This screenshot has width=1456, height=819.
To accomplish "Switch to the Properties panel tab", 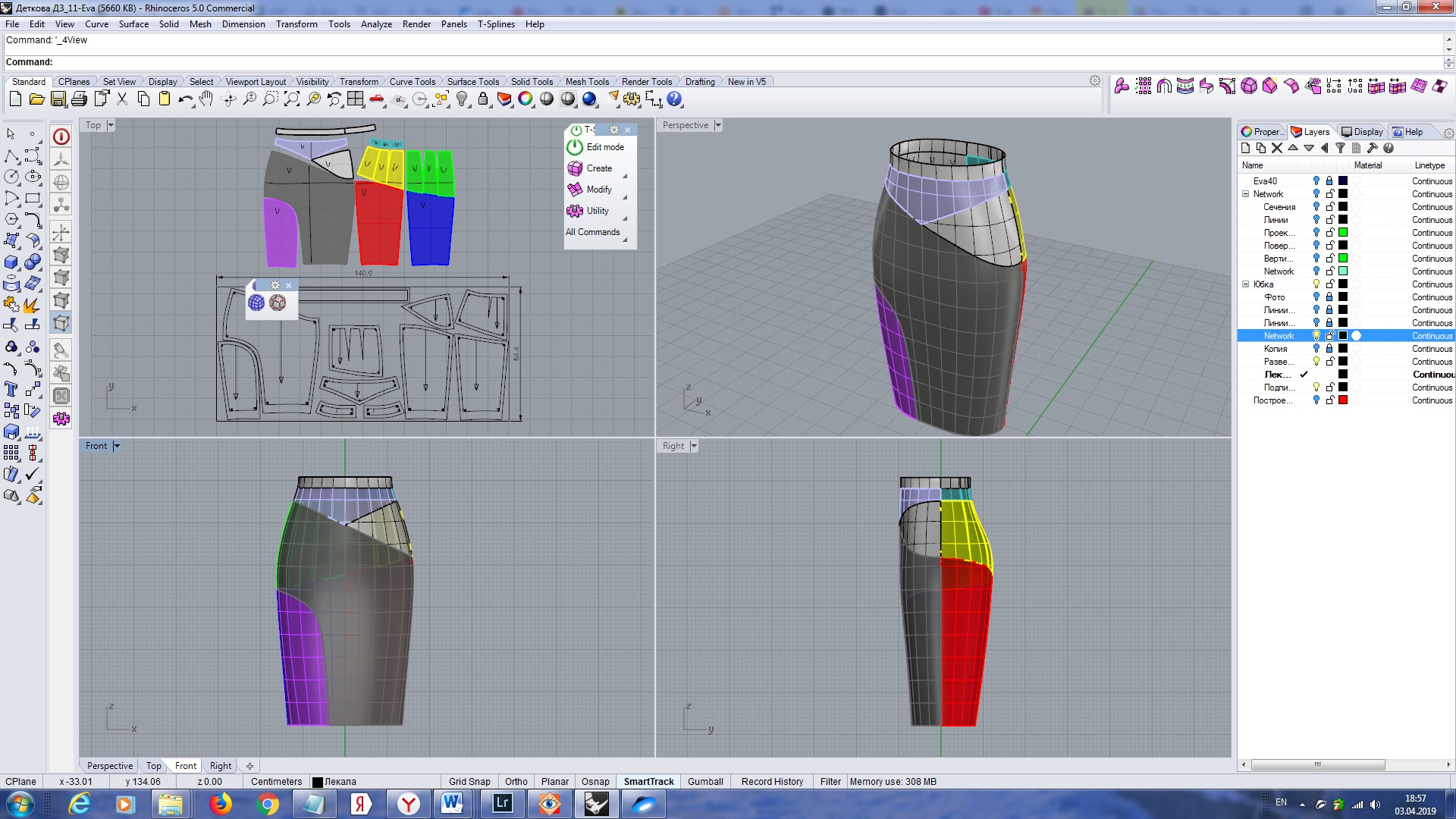I will (1263, 132).
